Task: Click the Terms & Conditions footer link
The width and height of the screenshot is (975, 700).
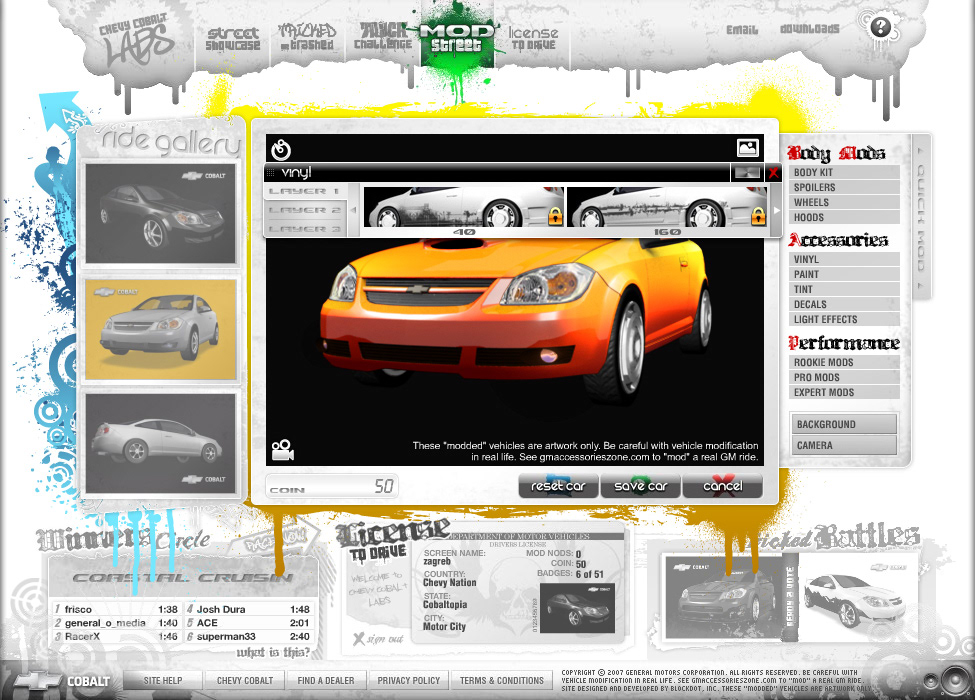Action: pos(502,681)
